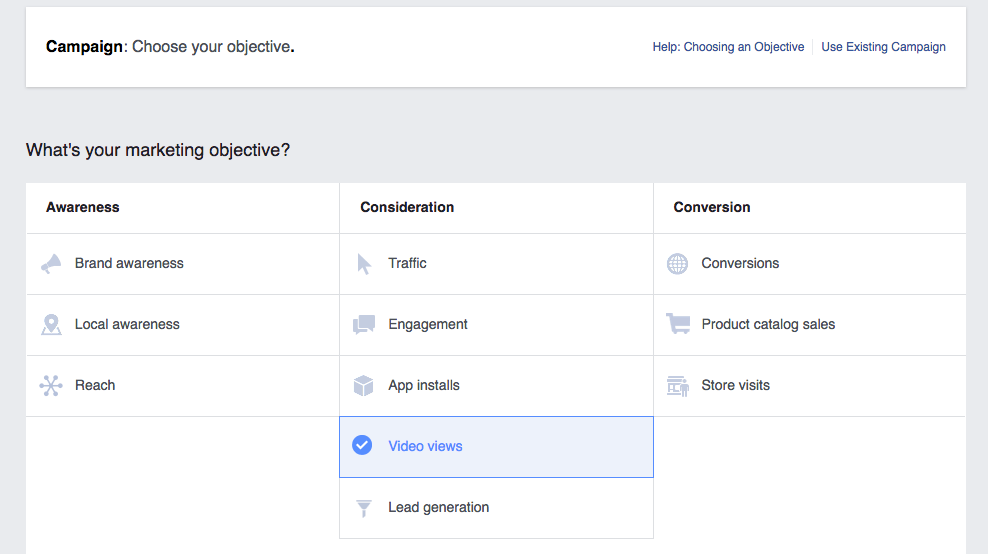Viewport: 988px width, 554px height.
Task: Pick the Product catalog sales objective
Action: click(x=810, y=325)
